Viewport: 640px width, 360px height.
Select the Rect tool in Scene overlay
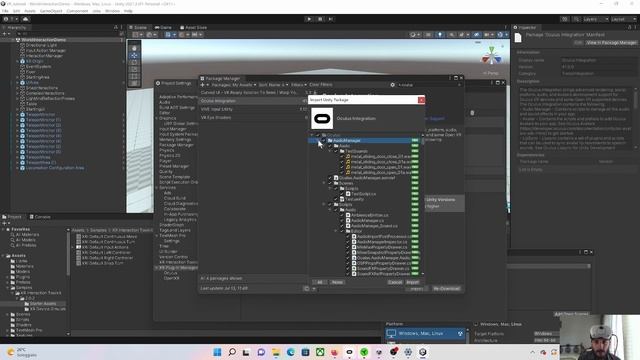(134, 76)
